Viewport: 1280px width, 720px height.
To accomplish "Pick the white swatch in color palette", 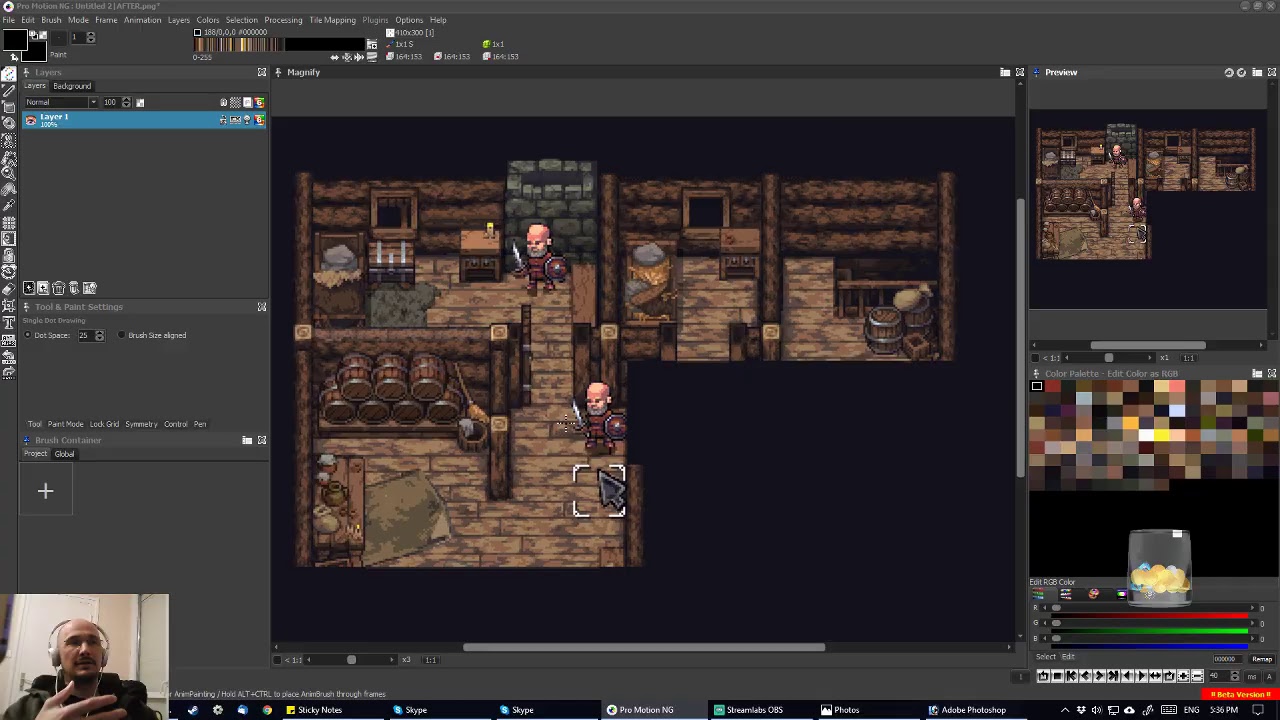I will coord(1146,434).
